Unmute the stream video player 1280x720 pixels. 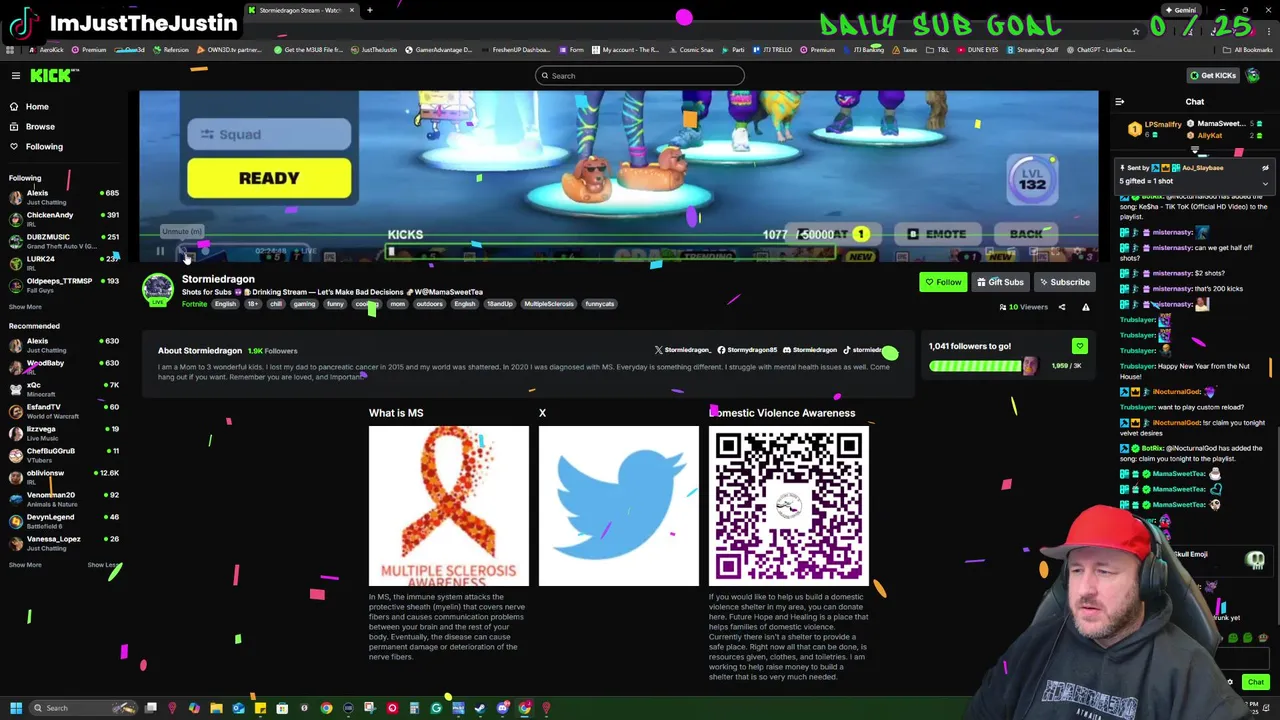(182, 251)
